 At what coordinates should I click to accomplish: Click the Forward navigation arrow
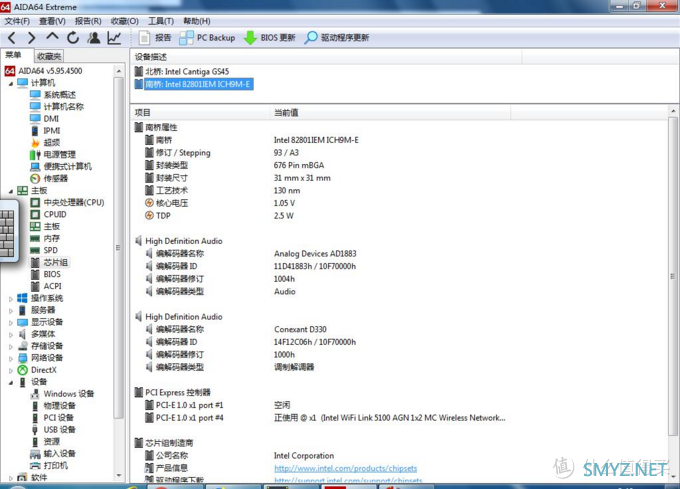click(x=31, y=38)
